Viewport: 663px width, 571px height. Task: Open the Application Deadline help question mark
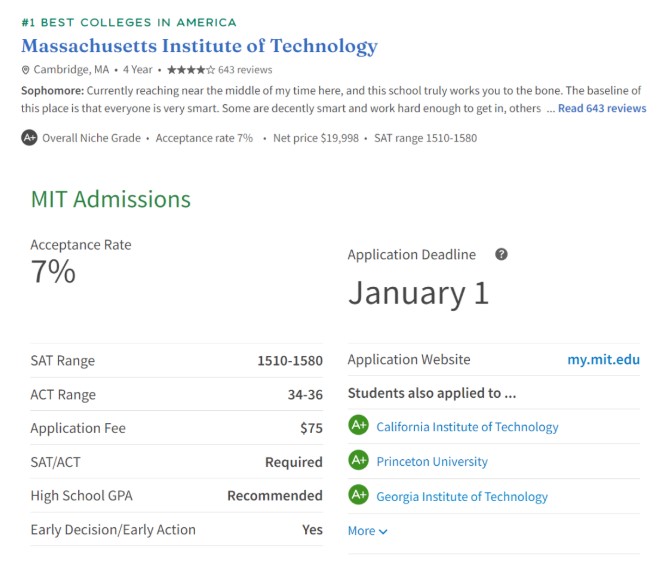click(x=501, y=254)
